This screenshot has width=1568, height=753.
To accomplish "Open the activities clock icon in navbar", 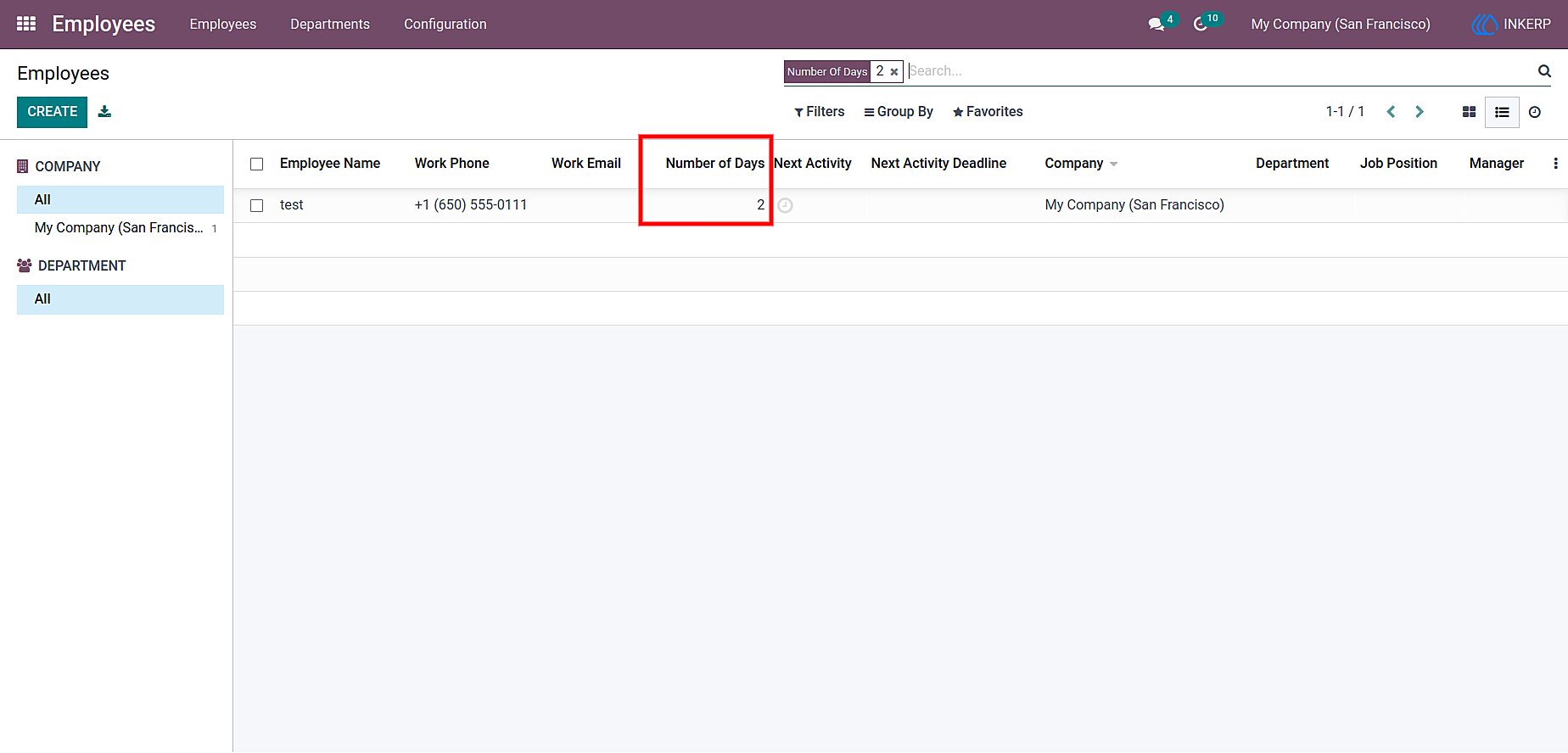I will 1201,24.
